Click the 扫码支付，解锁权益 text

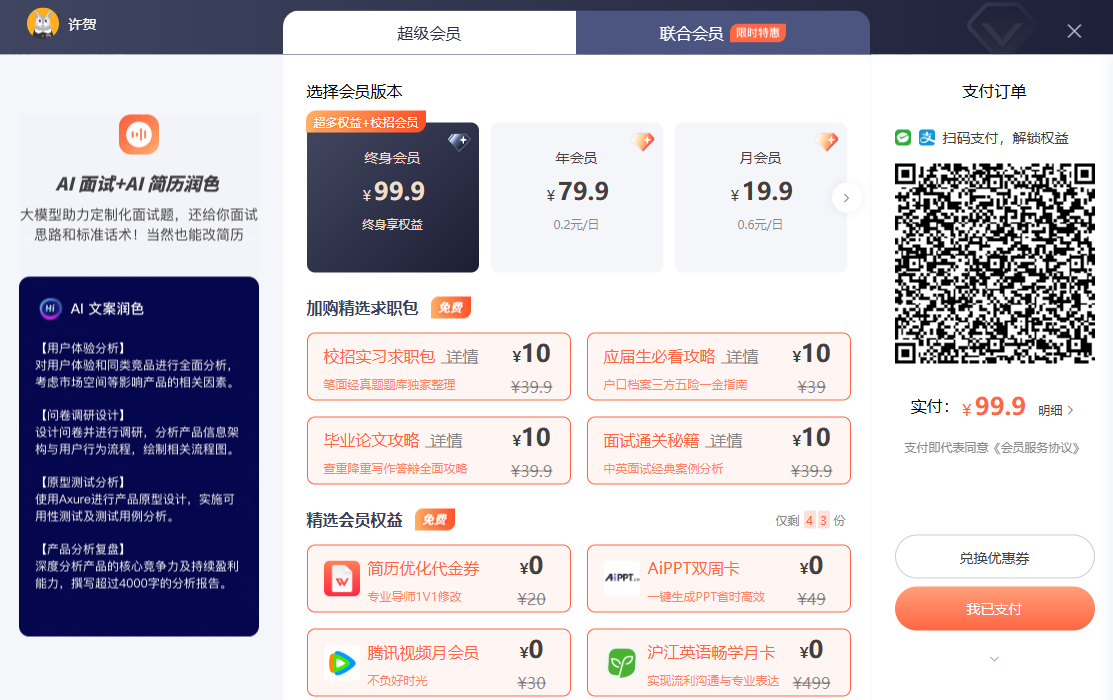[x=1005, y=138]
